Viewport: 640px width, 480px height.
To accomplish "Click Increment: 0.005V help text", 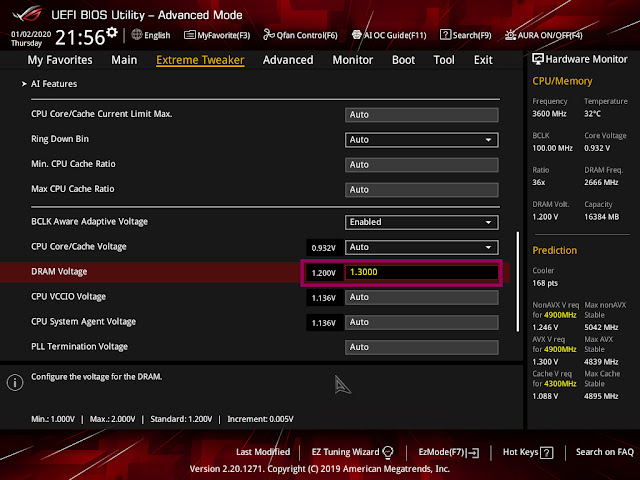I will [260, 419].
